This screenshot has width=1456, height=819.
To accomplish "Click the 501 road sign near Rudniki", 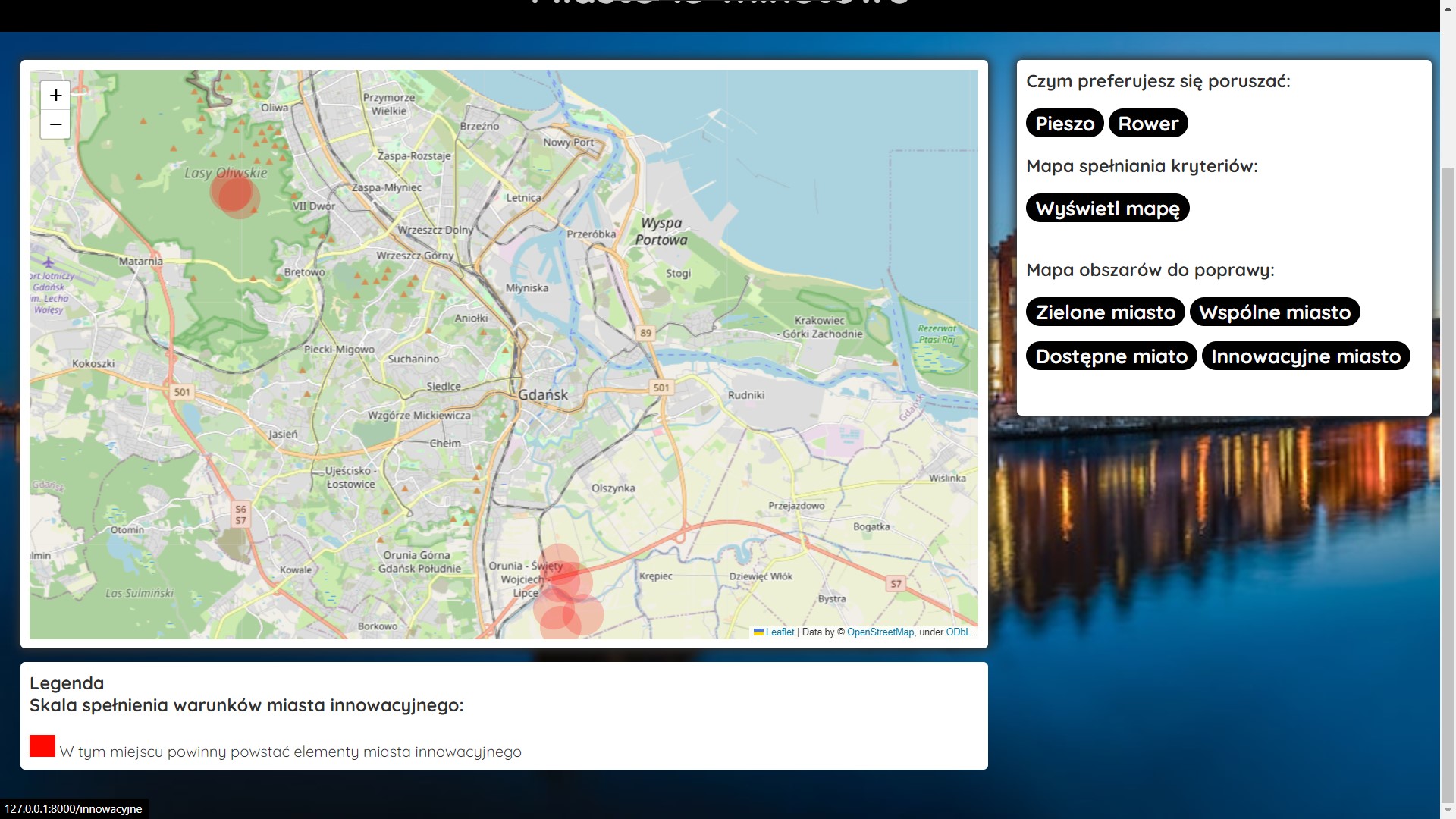I will (x=661, y=388).
